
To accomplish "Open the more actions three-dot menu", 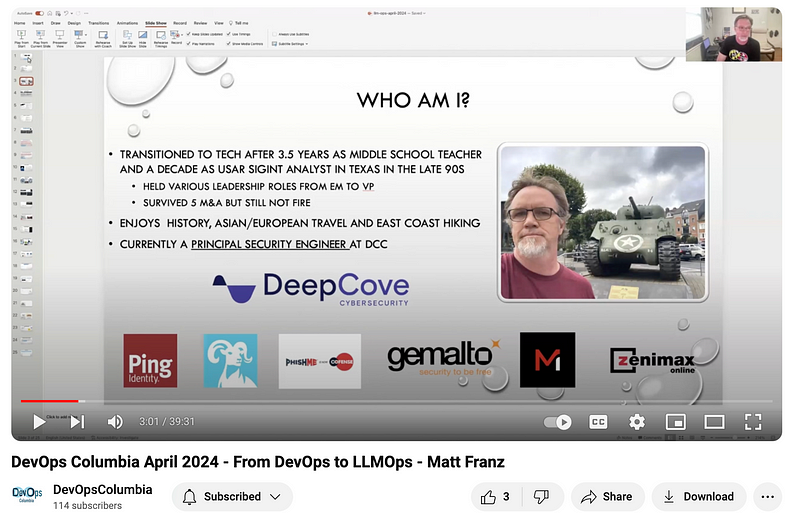I will pyautogui.click(x=767, y=497).
